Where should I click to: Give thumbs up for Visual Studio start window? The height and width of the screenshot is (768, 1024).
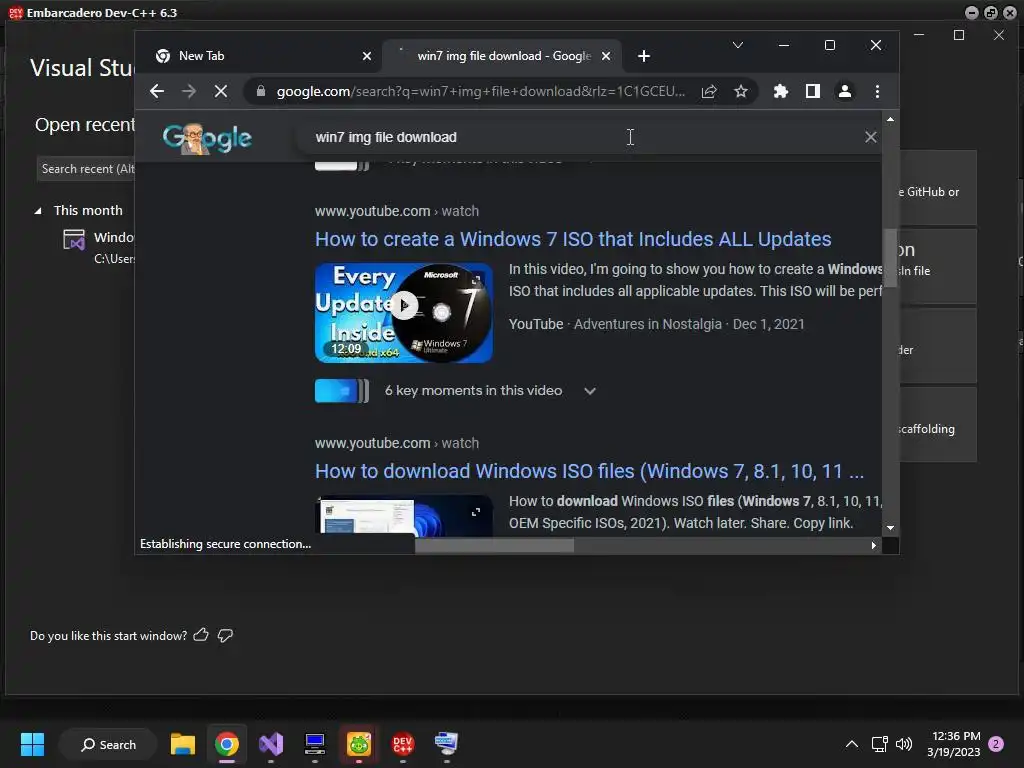(201, 635)
